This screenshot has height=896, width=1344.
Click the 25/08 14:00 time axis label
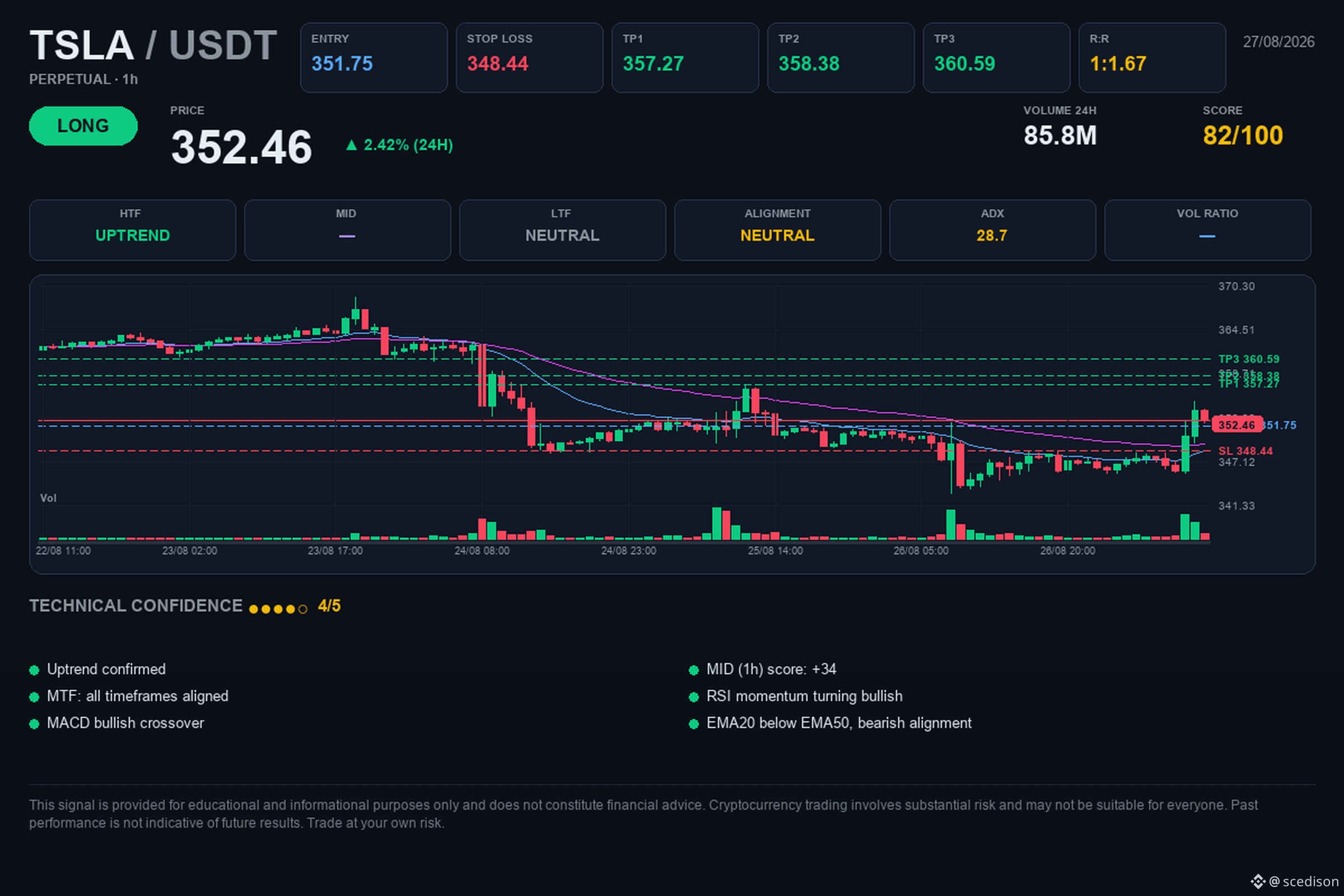pyautogui.click(x=776, y=551)
